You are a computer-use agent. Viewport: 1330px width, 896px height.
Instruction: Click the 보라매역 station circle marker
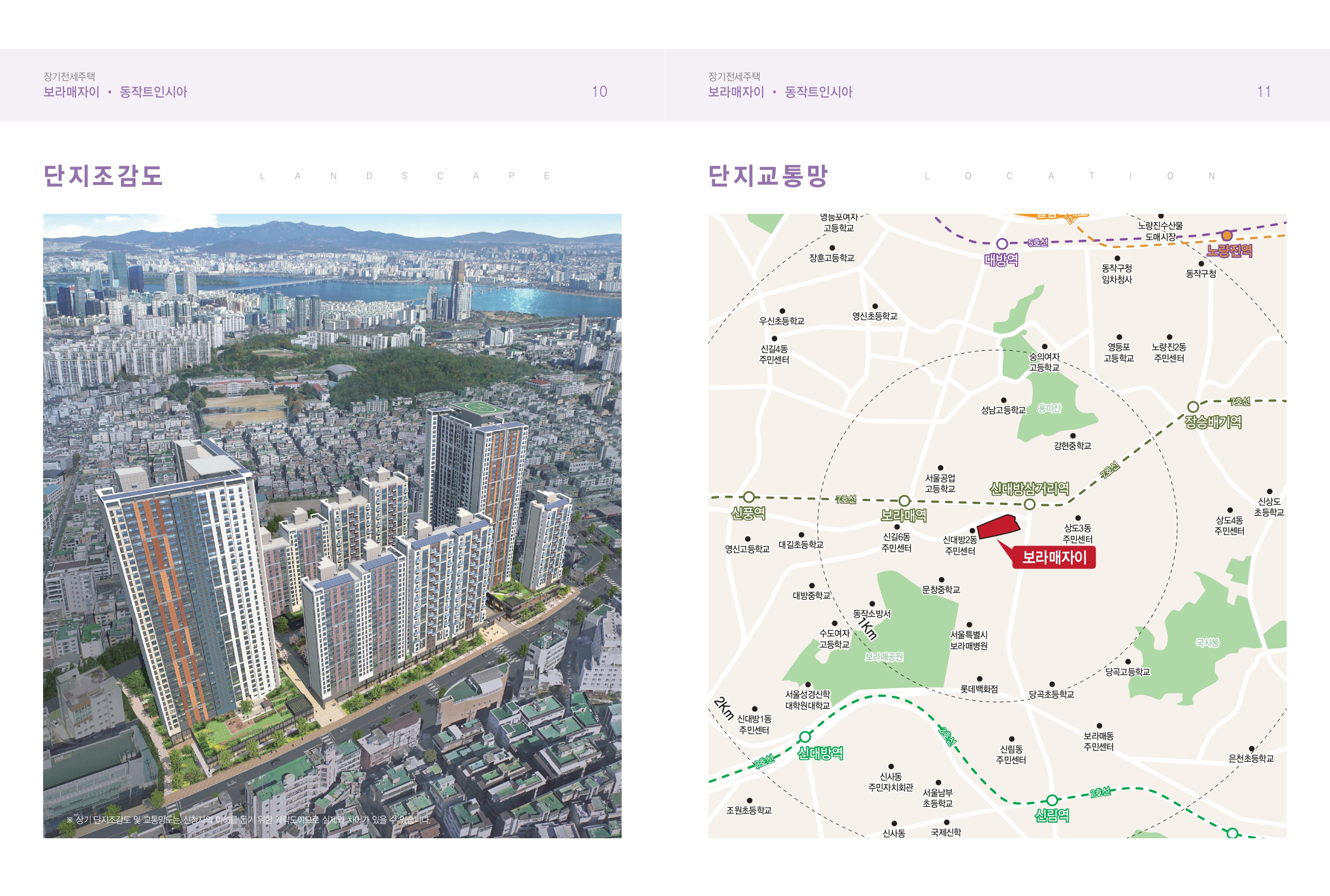904,501
